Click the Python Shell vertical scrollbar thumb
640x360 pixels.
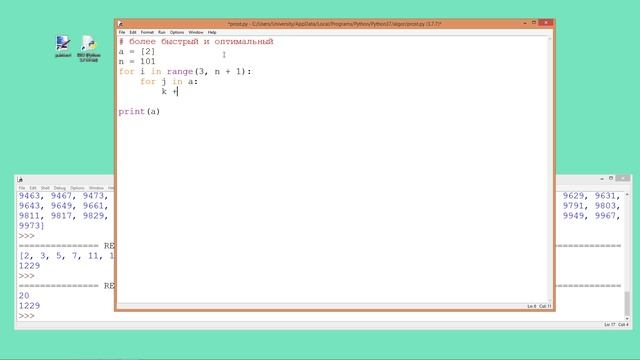pyautogui.click(x=627, y=303)
